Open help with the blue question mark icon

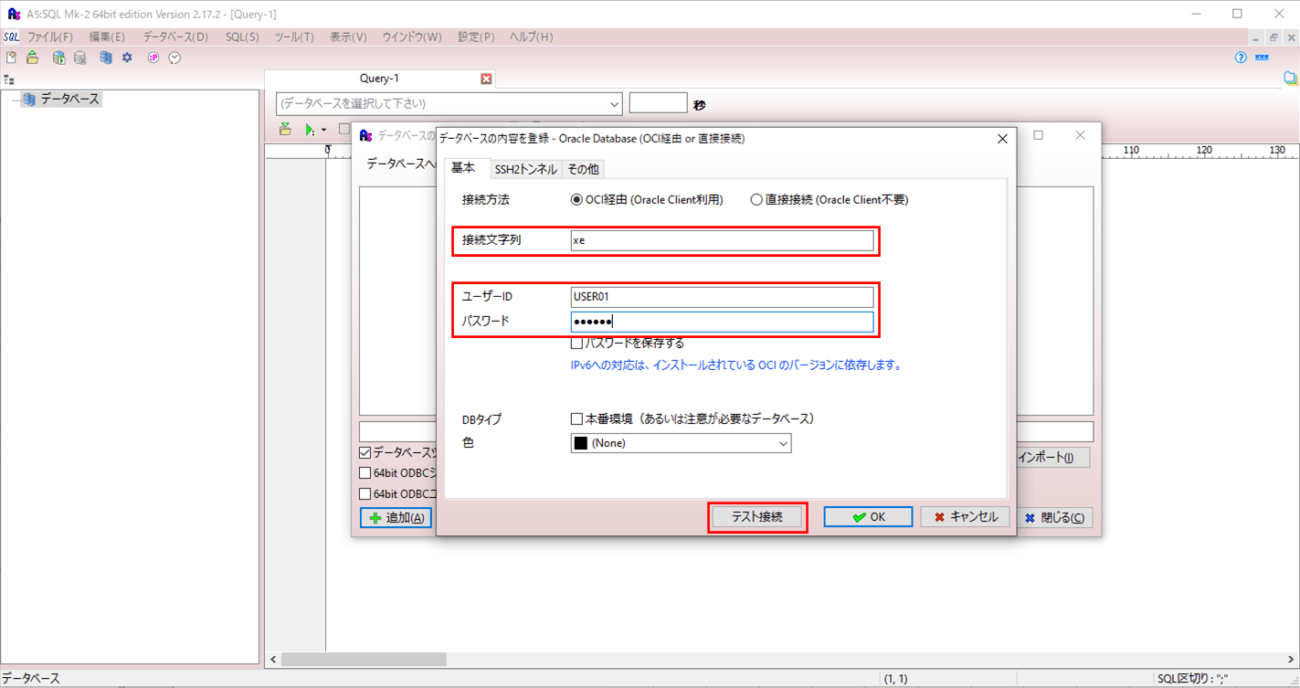tap(1241, 58)
